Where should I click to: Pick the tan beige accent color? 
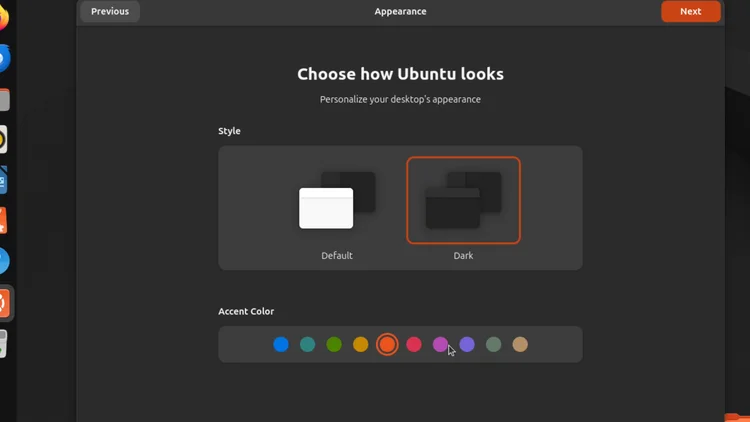click(520, 344)
